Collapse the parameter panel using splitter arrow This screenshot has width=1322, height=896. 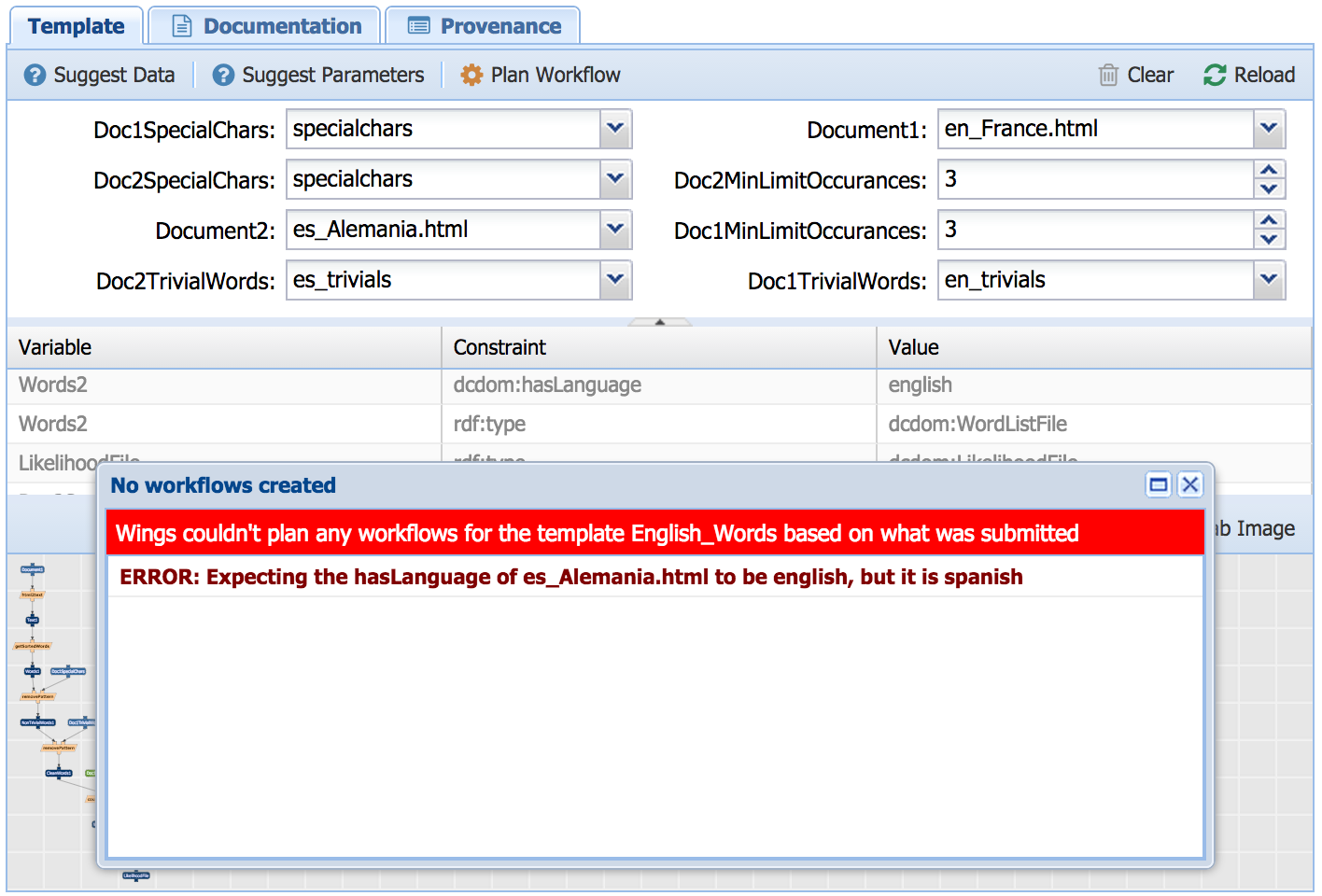(660, 322)
